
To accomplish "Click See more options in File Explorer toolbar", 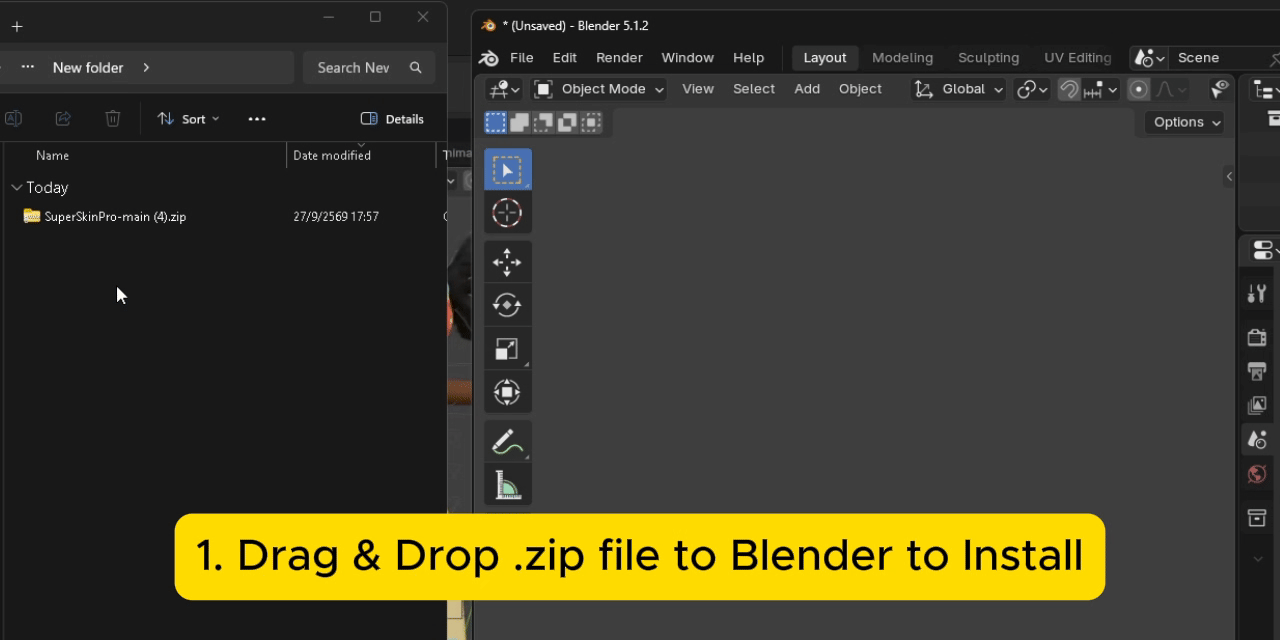I will click(x=257, y=119).
